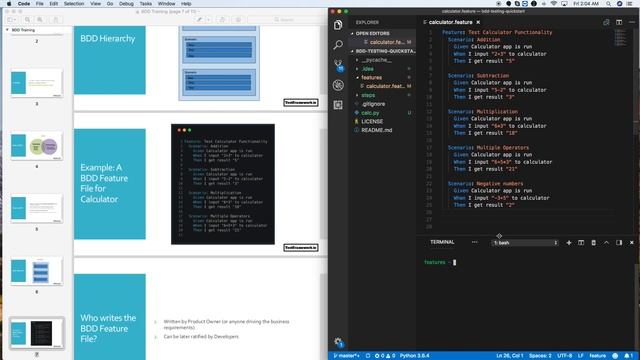Open notifications bell in status bar
The height and width of the screenshot is (360, 640).
[x=628, y=356]
